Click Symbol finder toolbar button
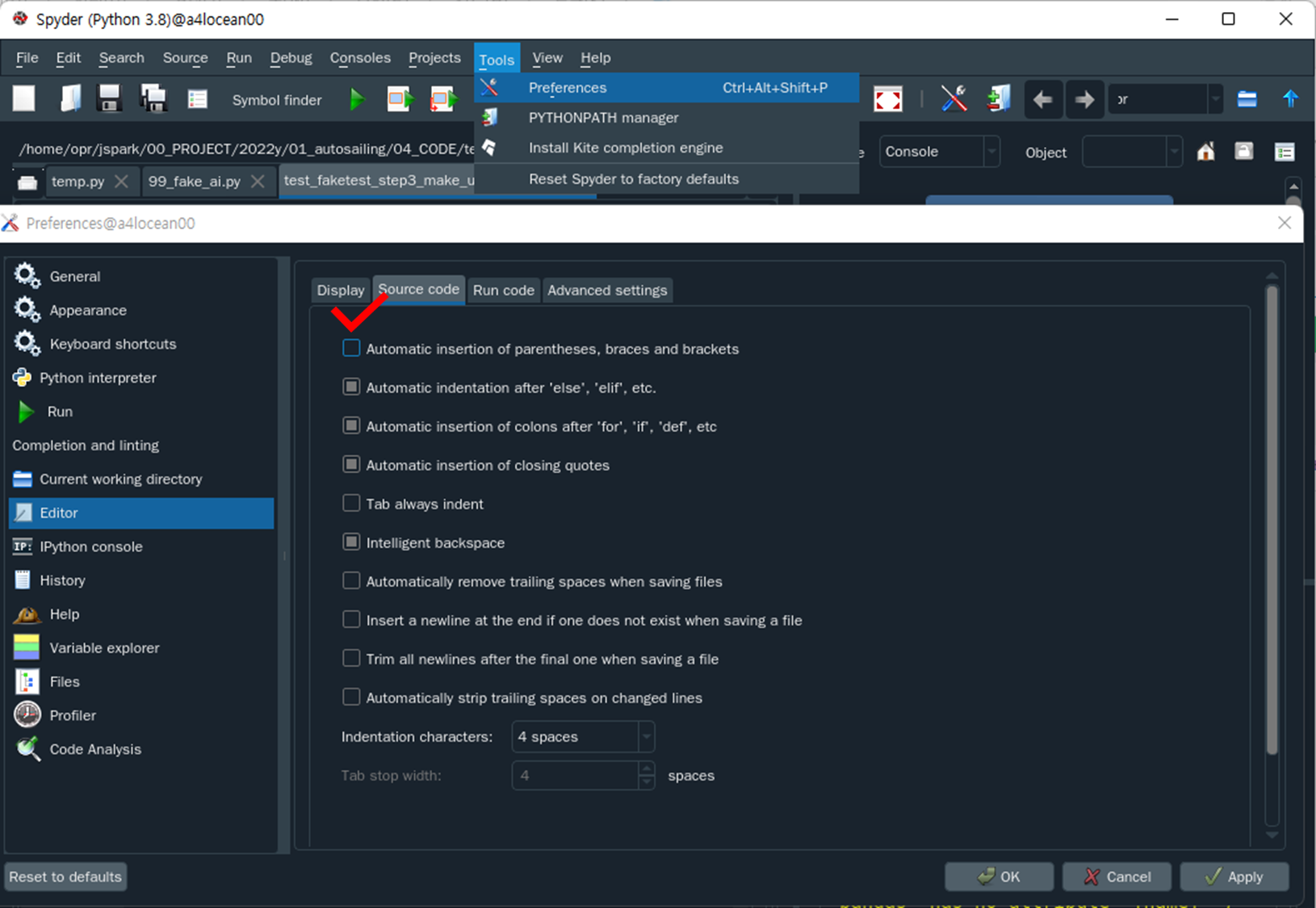1316x908 pixels. tap(277, 100)
